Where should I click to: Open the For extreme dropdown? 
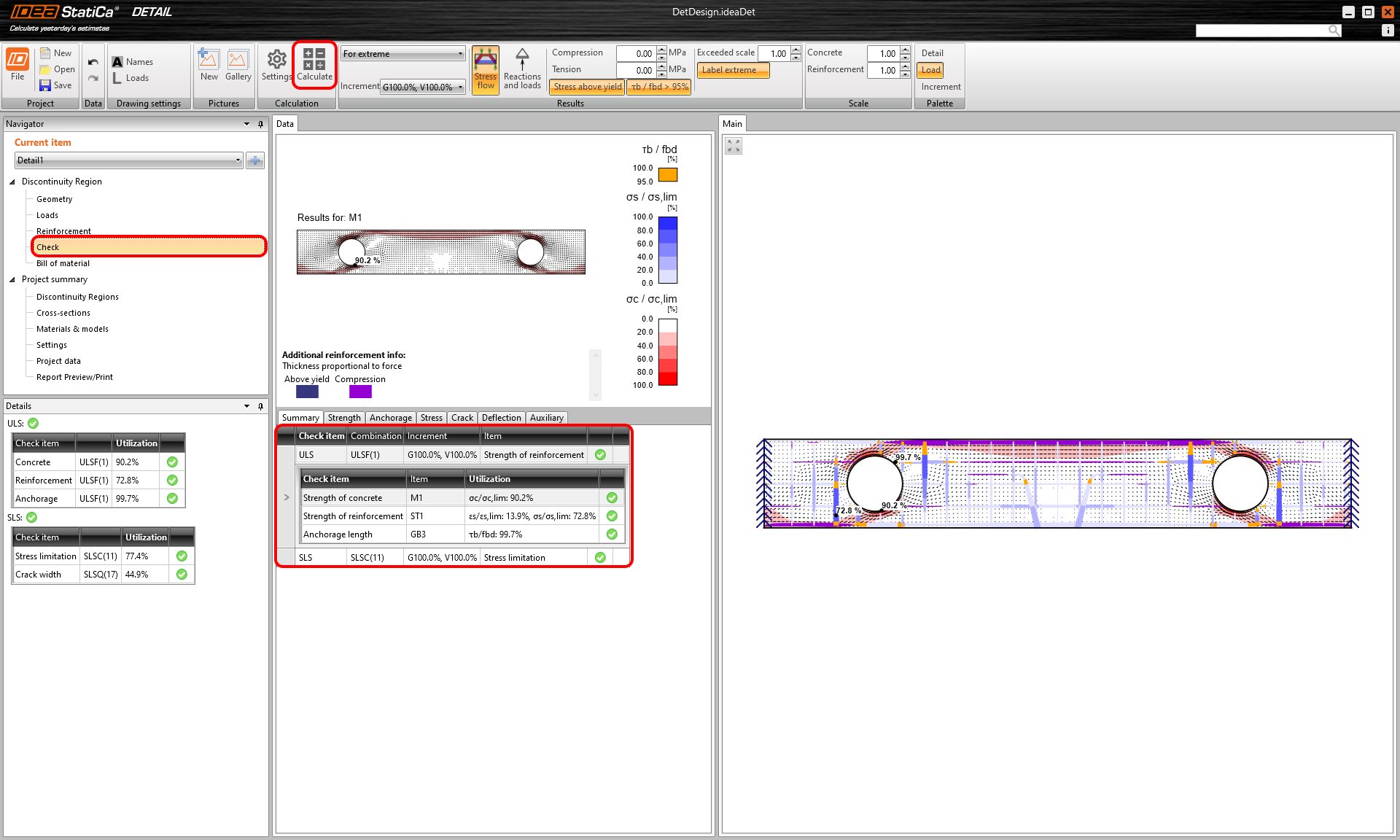pyautogui.click(x=402, y=54)
